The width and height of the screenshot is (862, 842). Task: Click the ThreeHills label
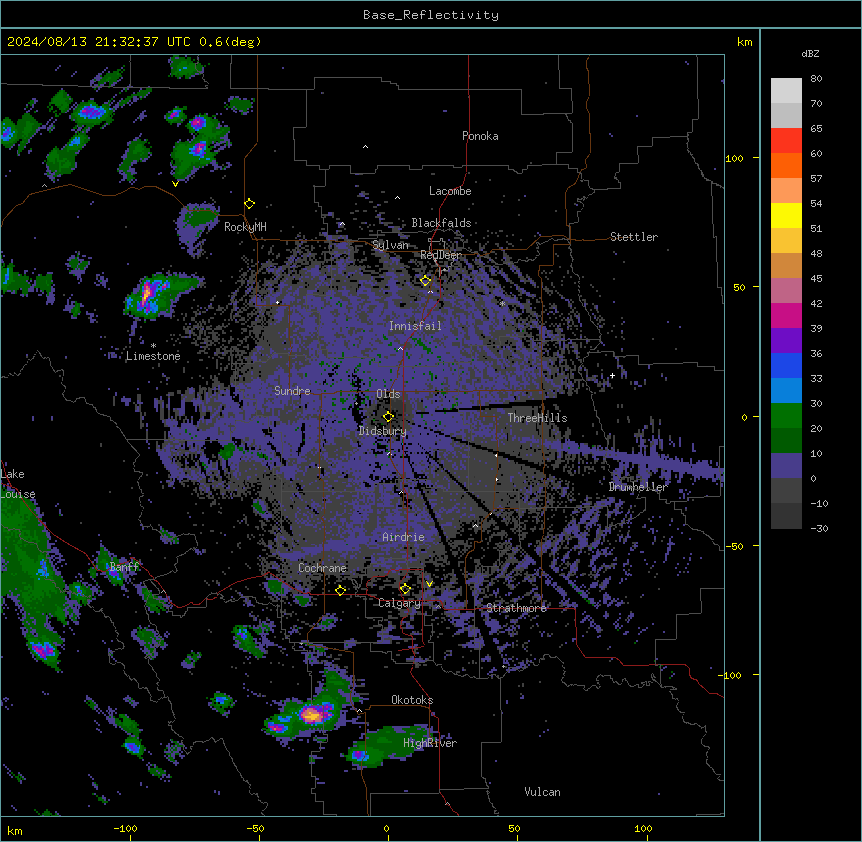(x=537, y=418)
